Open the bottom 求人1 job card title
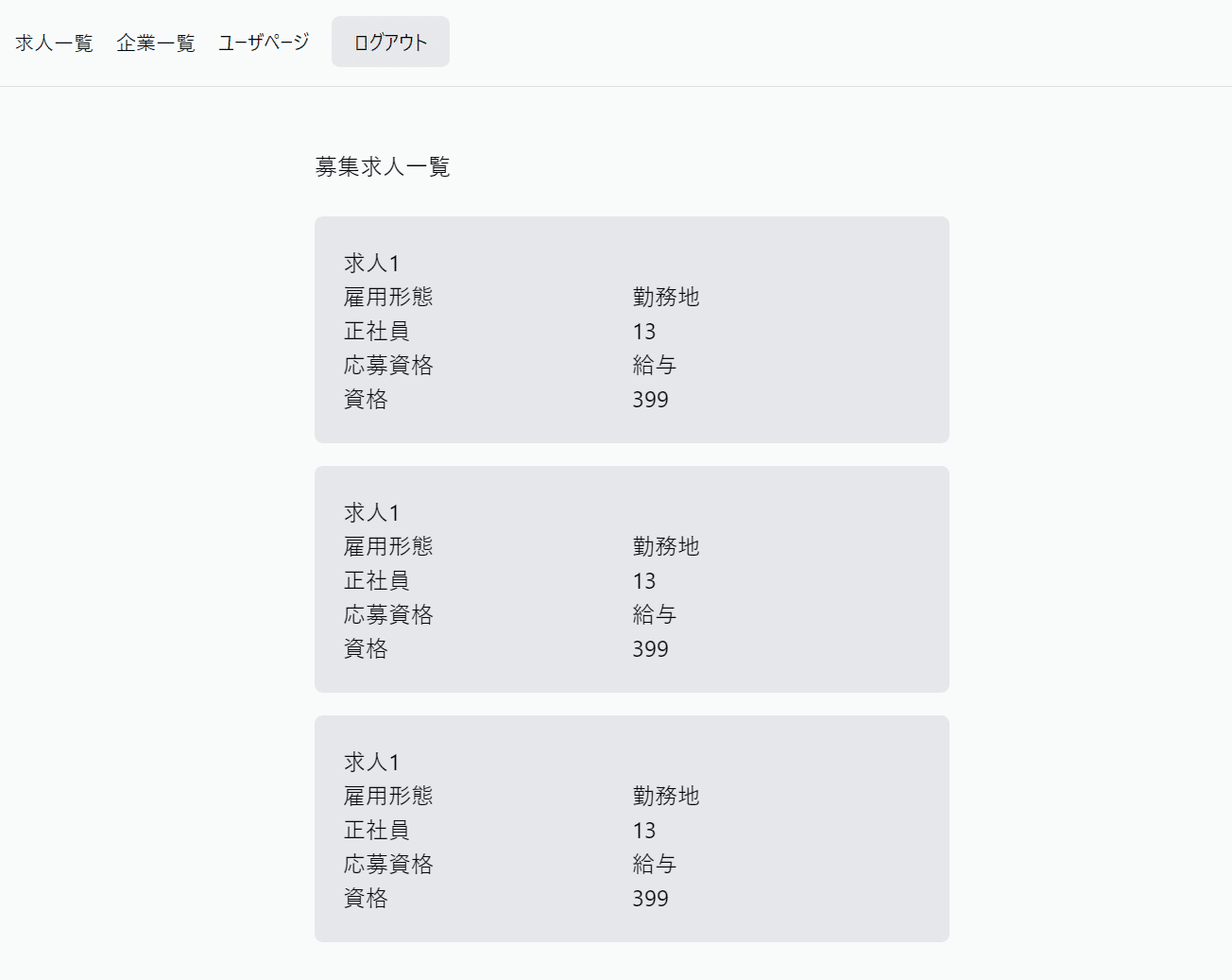The width and height of the screenshot is (1232, 980). point(371,762)
